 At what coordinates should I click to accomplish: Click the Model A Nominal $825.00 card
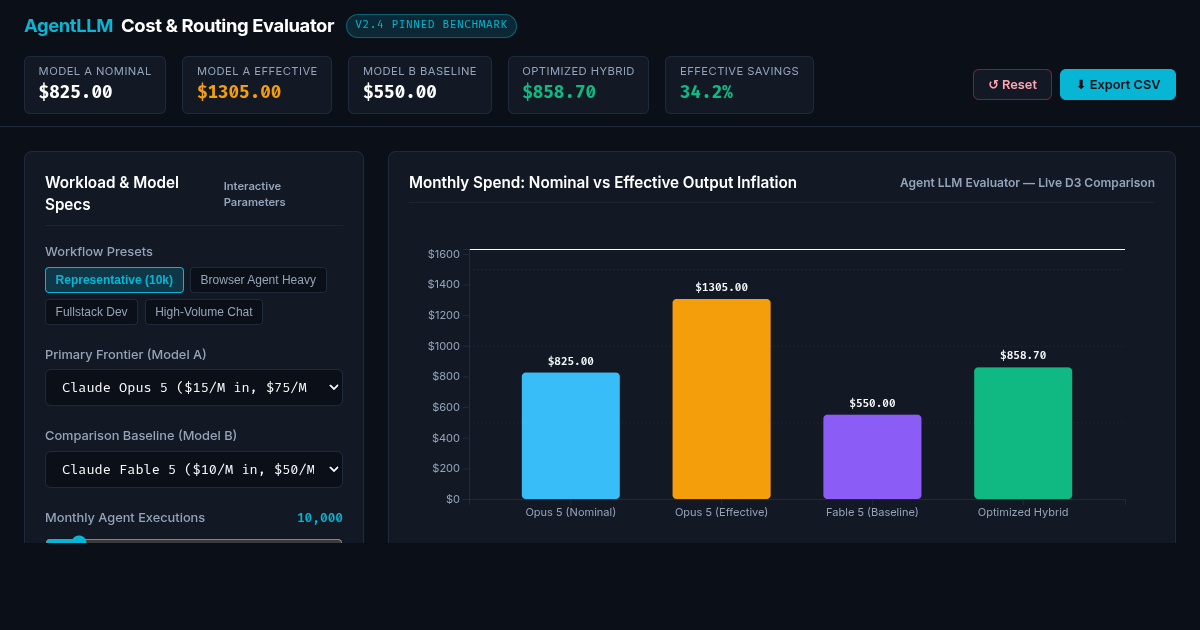click(95, 84)
